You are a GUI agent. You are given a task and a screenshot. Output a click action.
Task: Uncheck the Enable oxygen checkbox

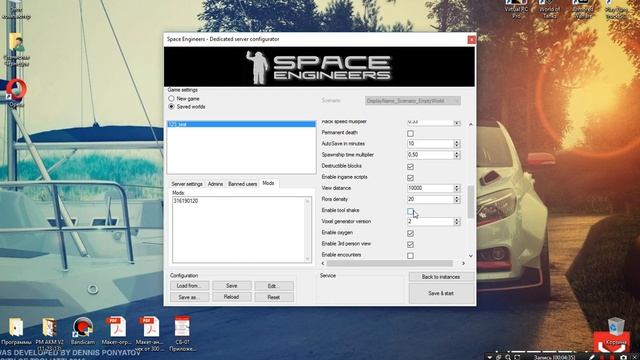[410, 233]
